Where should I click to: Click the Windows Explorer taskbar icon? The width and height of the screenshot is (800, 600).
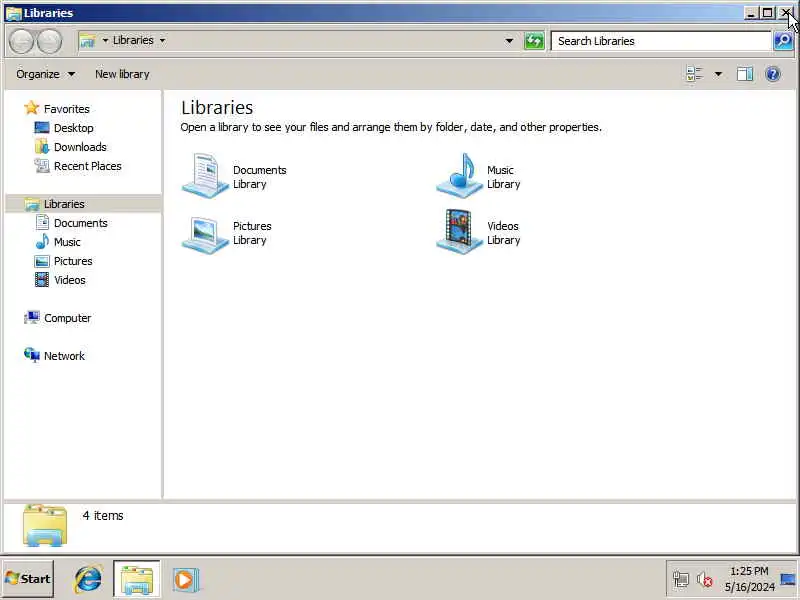click(x=137, y=579)
